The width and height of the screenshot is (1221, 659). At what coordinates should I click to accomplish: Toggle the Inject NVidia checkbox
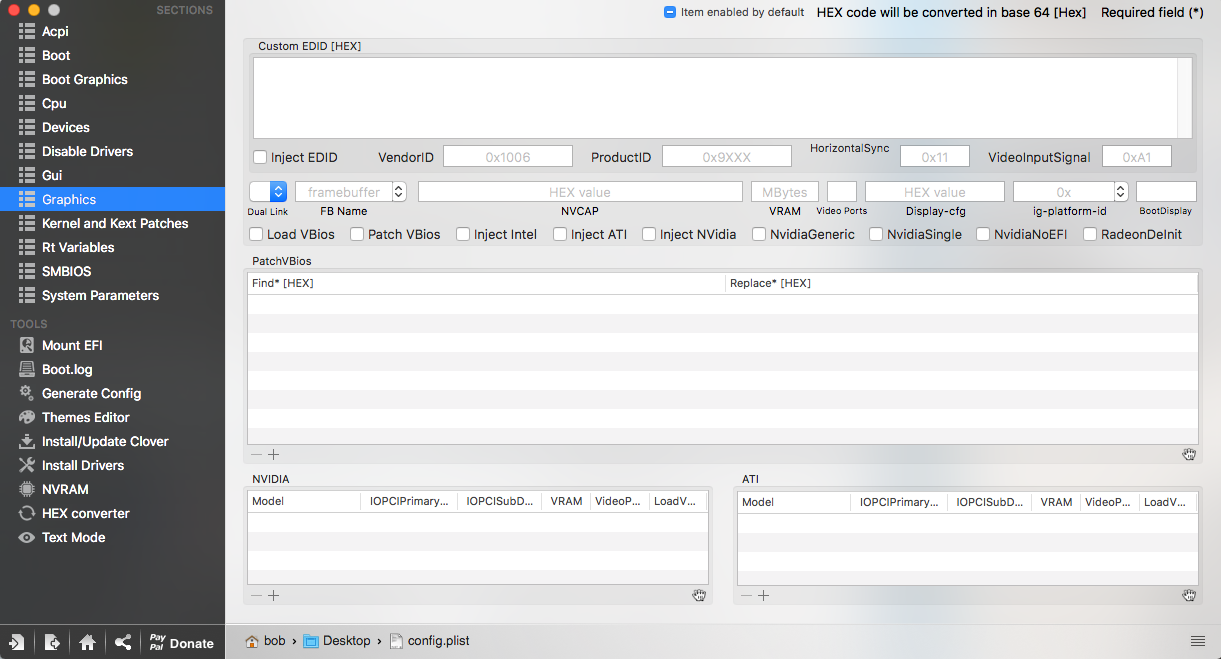(x=649, y=234)
